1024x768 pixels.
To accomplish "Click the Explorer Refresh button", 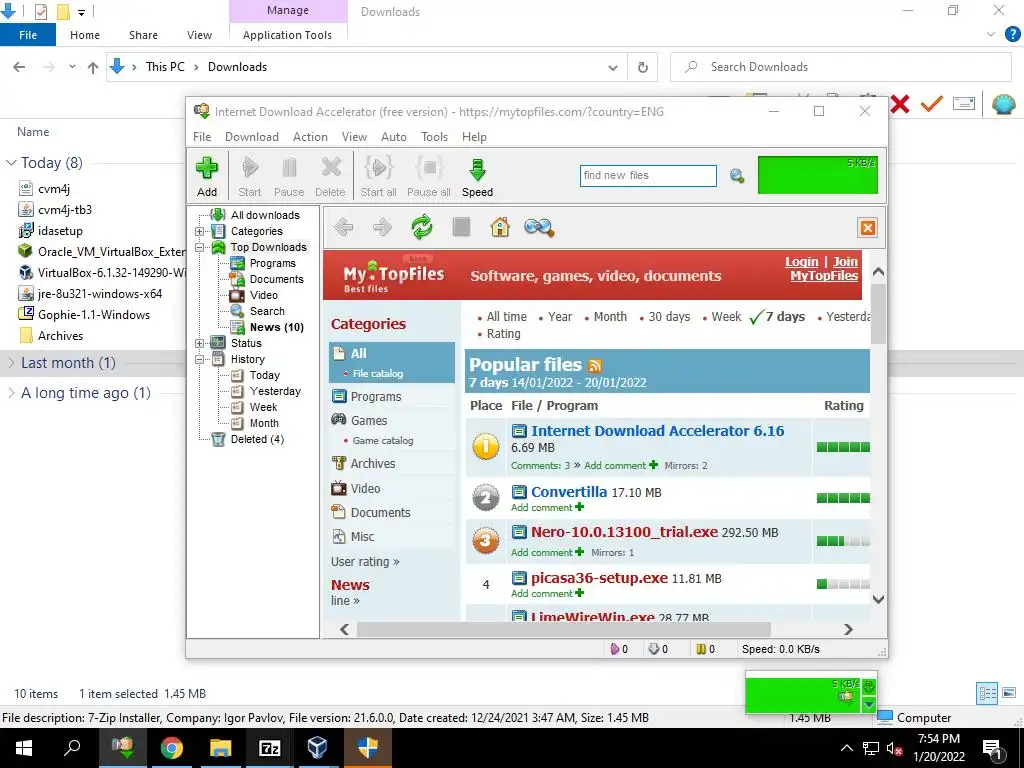I will tap(643, 67).
